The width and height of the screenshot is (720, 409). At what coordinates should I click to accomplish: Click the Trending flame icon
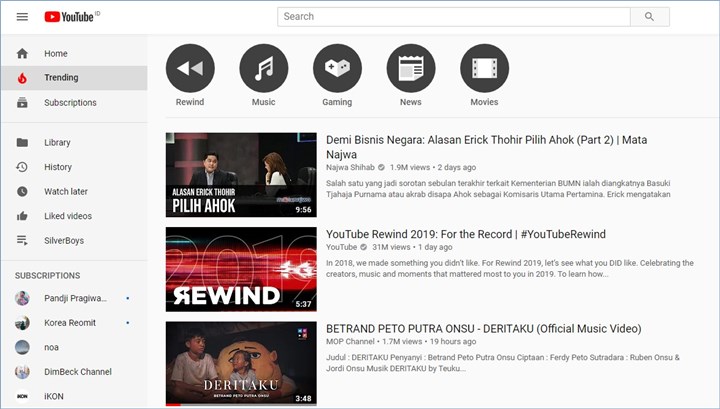click(22, 78)
